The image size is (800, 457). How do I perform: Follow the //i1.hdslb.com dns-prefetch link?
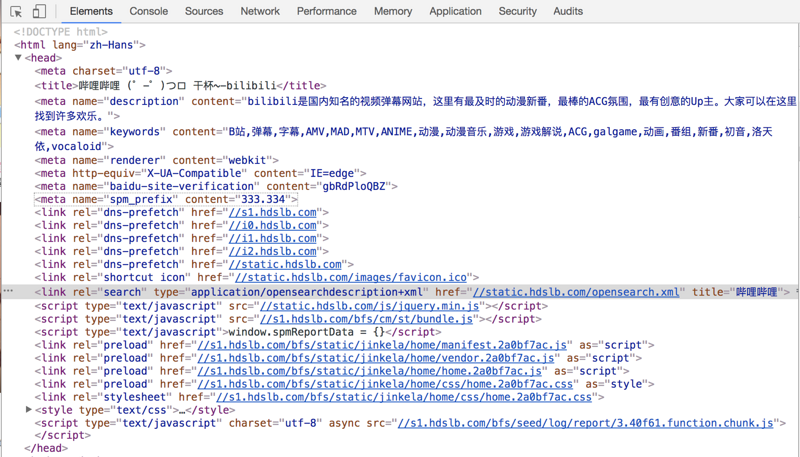pos(272,238)
